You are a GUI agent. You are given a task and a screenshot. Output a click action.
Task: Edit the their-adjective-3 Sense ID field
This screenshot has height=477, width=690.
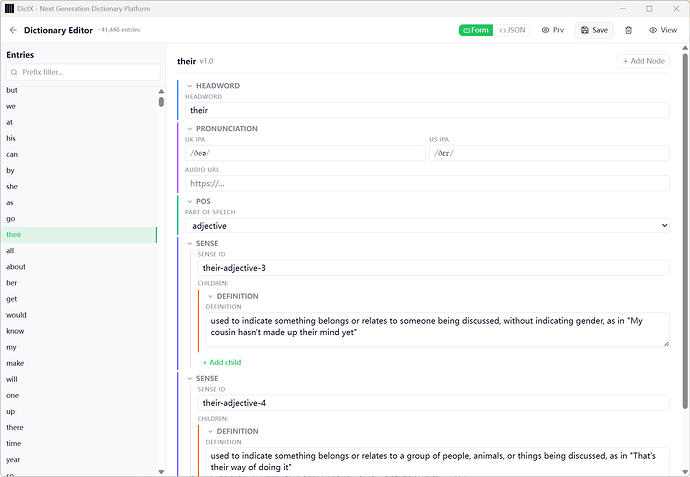433,268
